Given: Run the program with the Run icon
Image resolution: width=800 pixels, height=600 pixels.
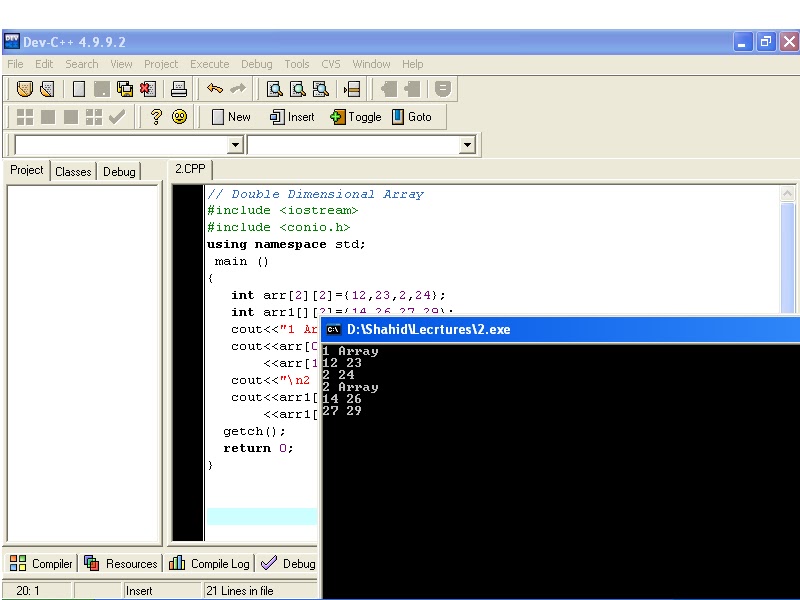Looking at the screenshot, I should coord(47,117).
